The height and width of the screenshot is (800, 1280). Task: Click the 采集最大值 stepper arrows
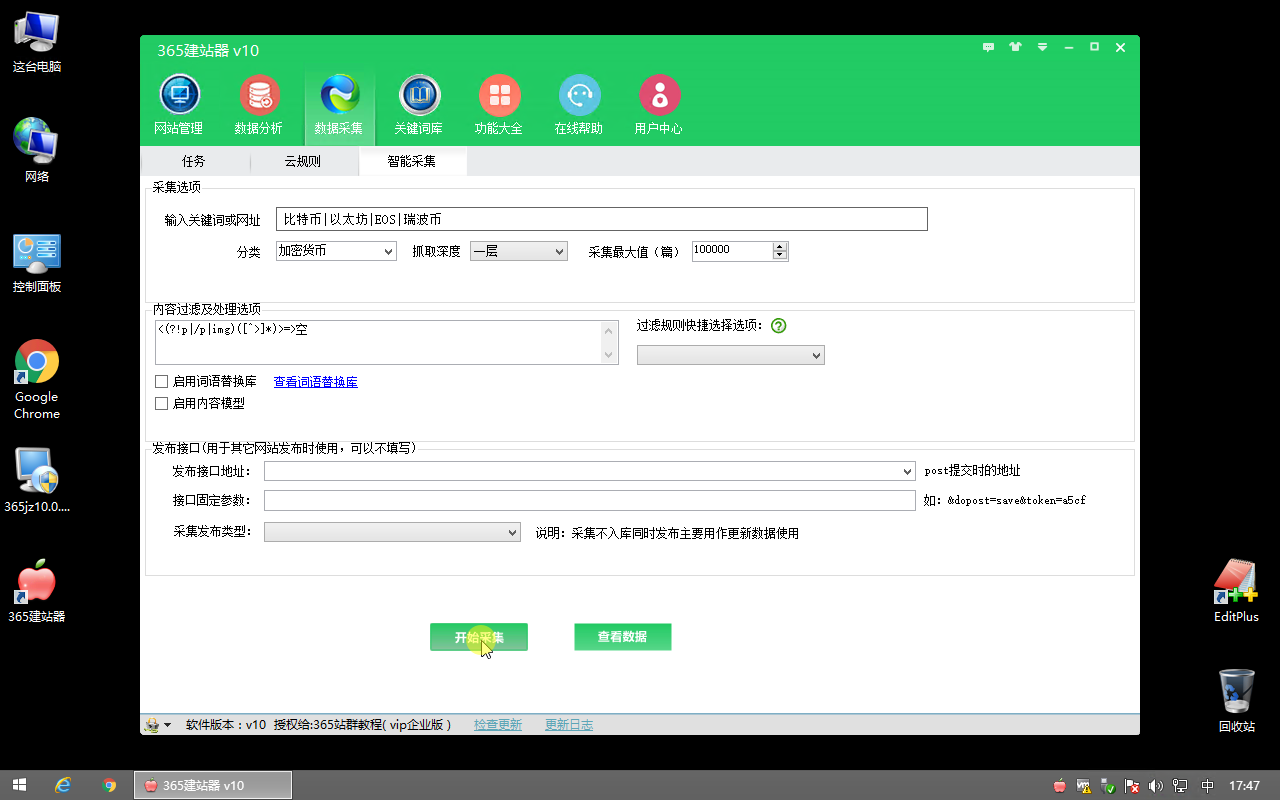click(x=780, y=251)
